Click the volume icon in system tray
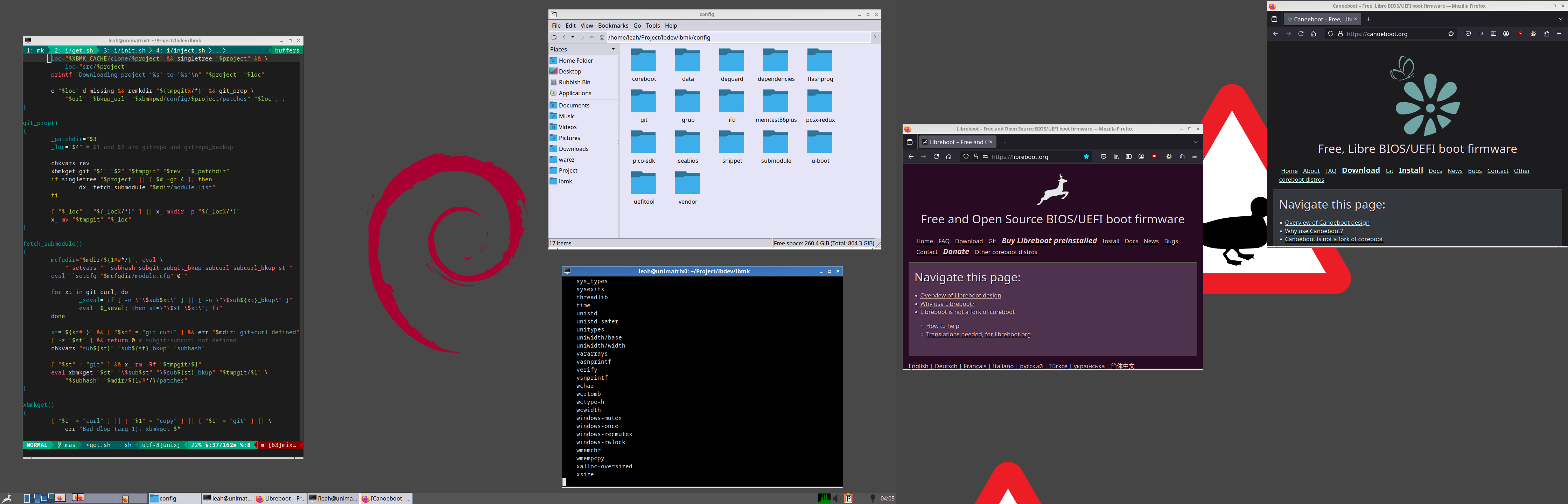The height and width of the screenshot is (504, 1568). pyautogui.click(x=836, y=498)
